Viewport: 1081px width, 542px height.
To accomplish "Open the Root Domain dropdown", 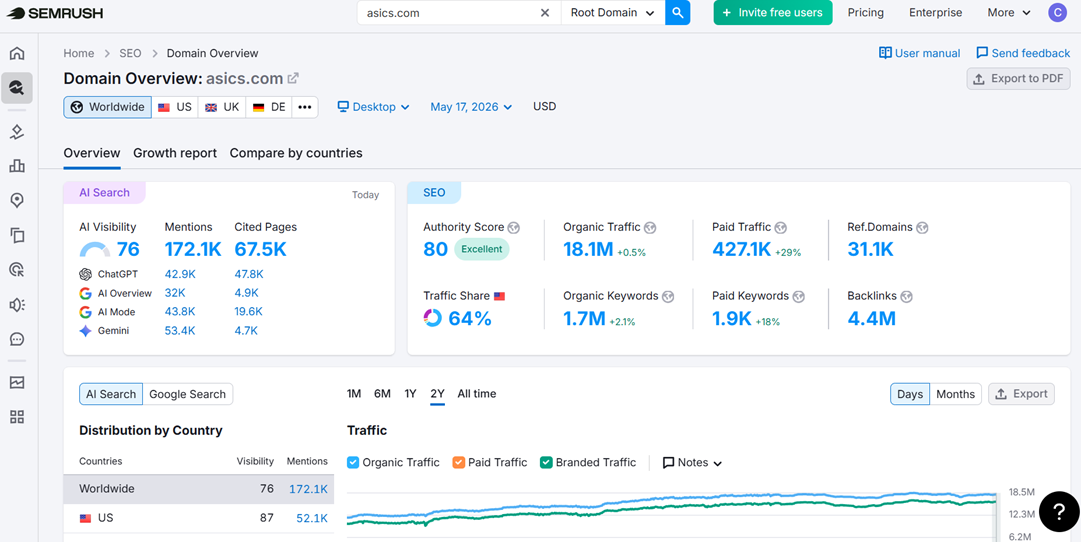I will tap(613, 12).
